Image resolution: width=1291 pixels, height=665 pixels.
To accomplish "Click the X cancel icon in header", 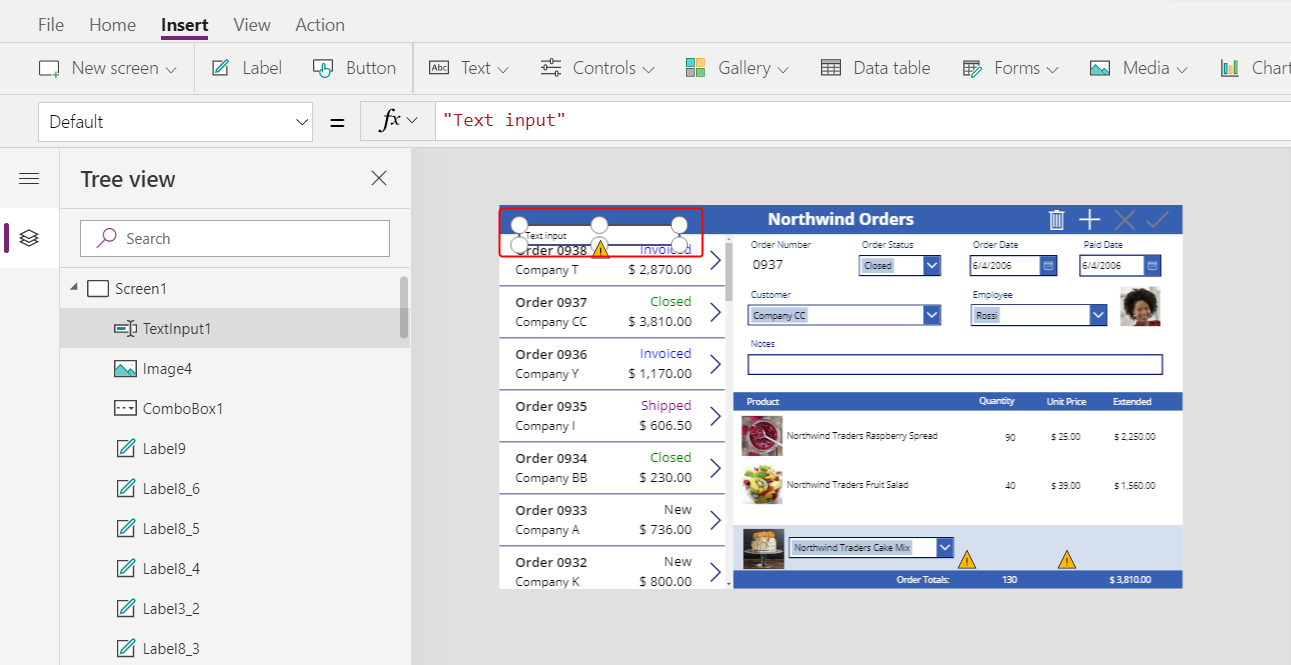I will tap(1124, 220).
